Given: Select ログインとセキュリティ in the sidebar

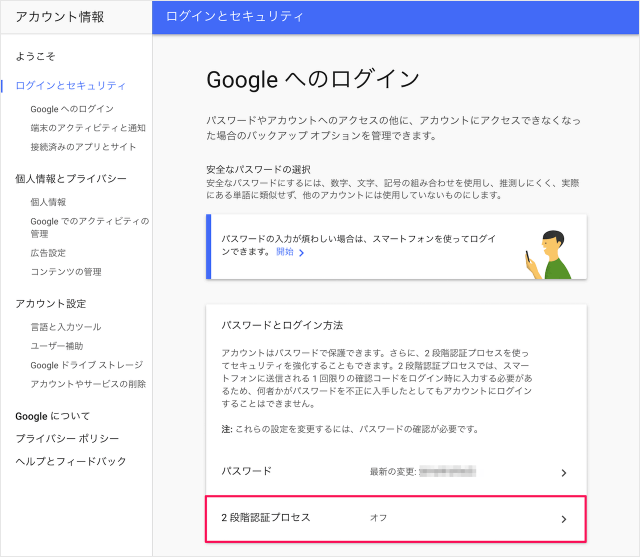Looking at the screenshot, I should [71, 86].
